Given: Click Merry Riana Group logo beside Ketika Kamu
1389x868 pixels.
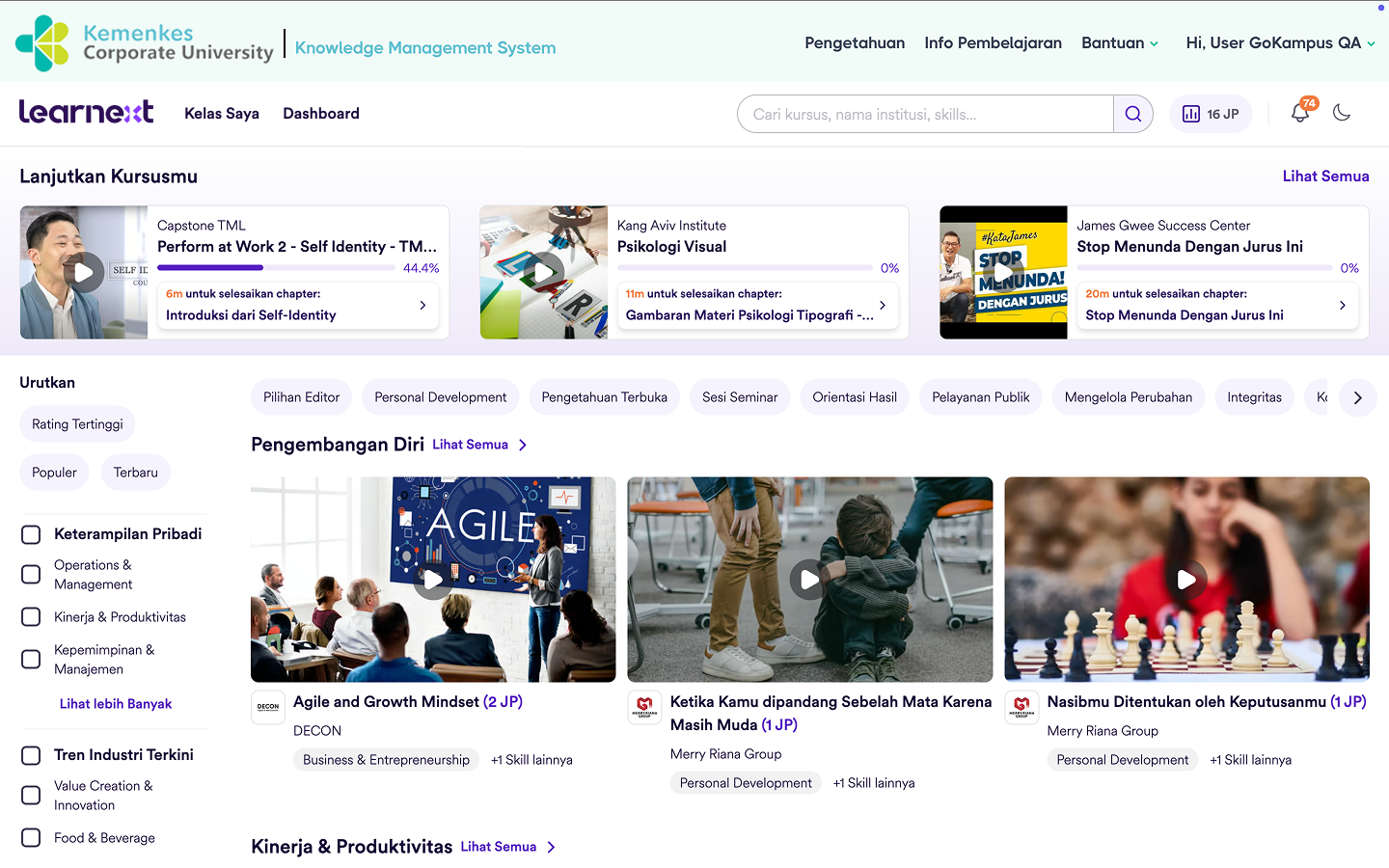Looking at the screenshot, I should [644, 707].
